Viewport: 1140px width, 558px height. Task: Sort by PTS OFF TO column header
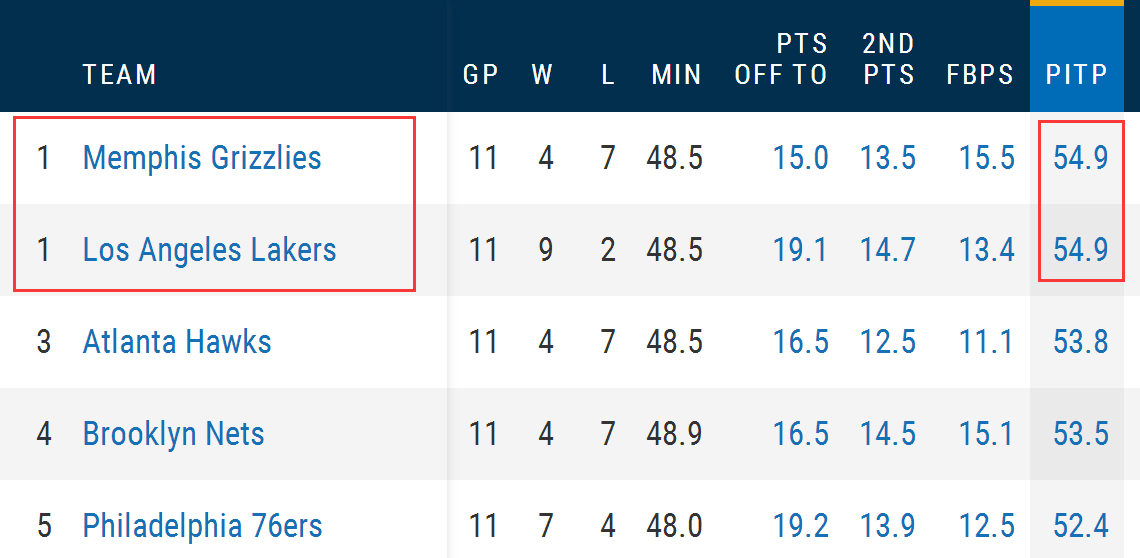(782, 59)
